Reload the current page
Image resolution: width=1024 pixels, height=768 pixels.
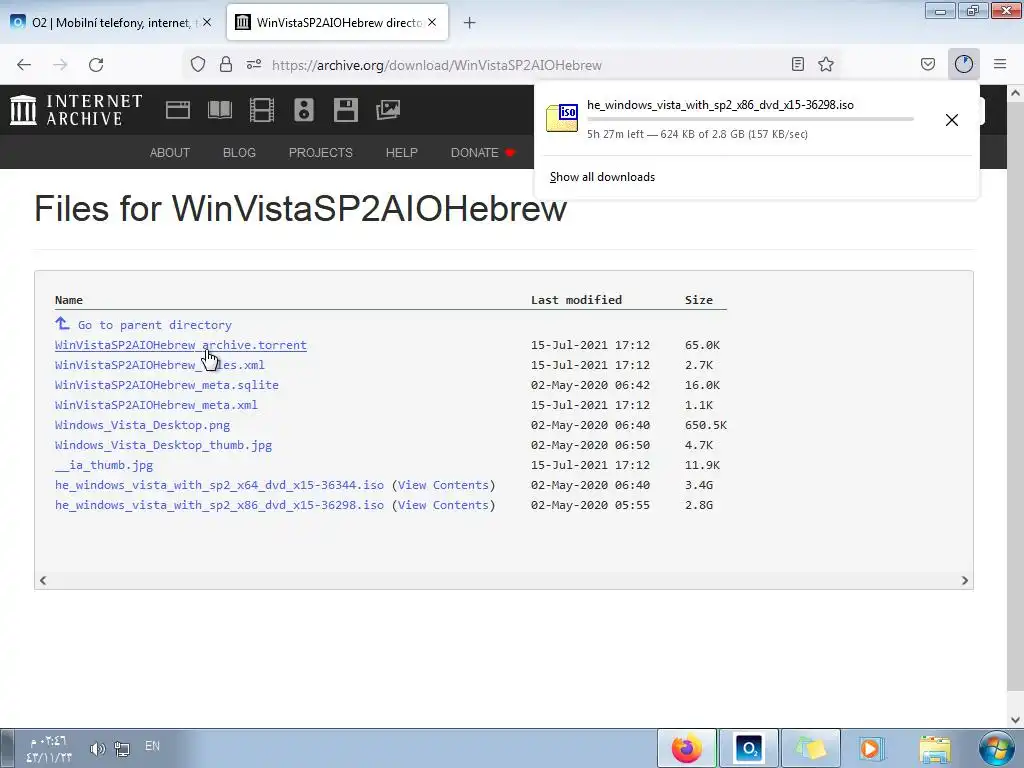pos(96,65)
